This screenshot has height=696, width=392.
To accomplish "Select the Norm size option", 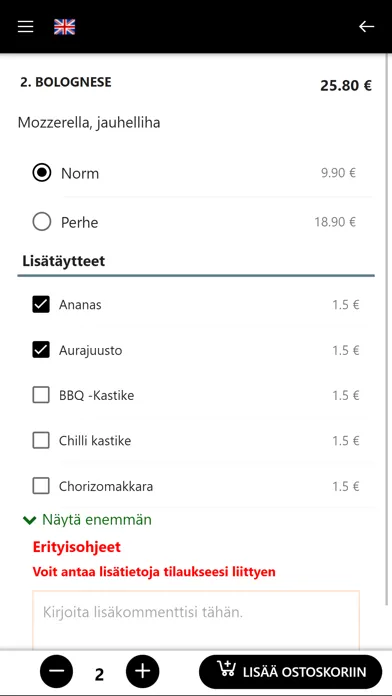I will 42,173.
